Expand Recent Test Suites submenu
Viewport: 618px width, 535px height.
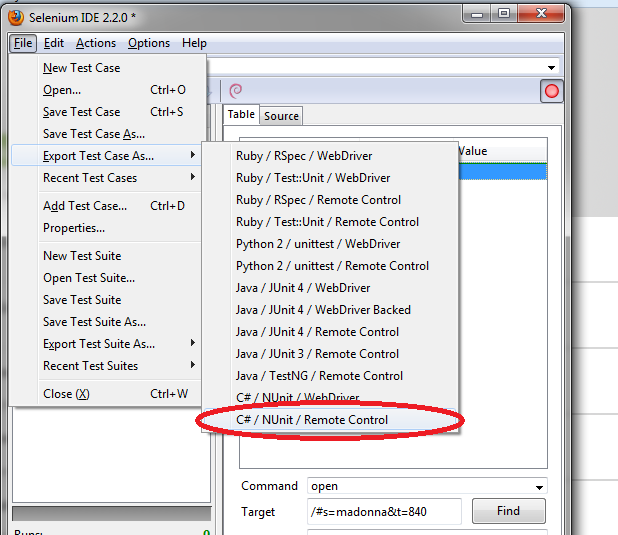106,366
